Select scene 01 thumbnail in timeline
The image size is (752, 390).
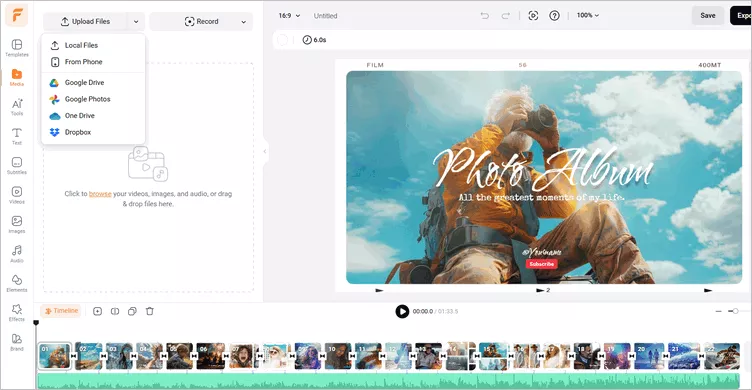[54, 356]
